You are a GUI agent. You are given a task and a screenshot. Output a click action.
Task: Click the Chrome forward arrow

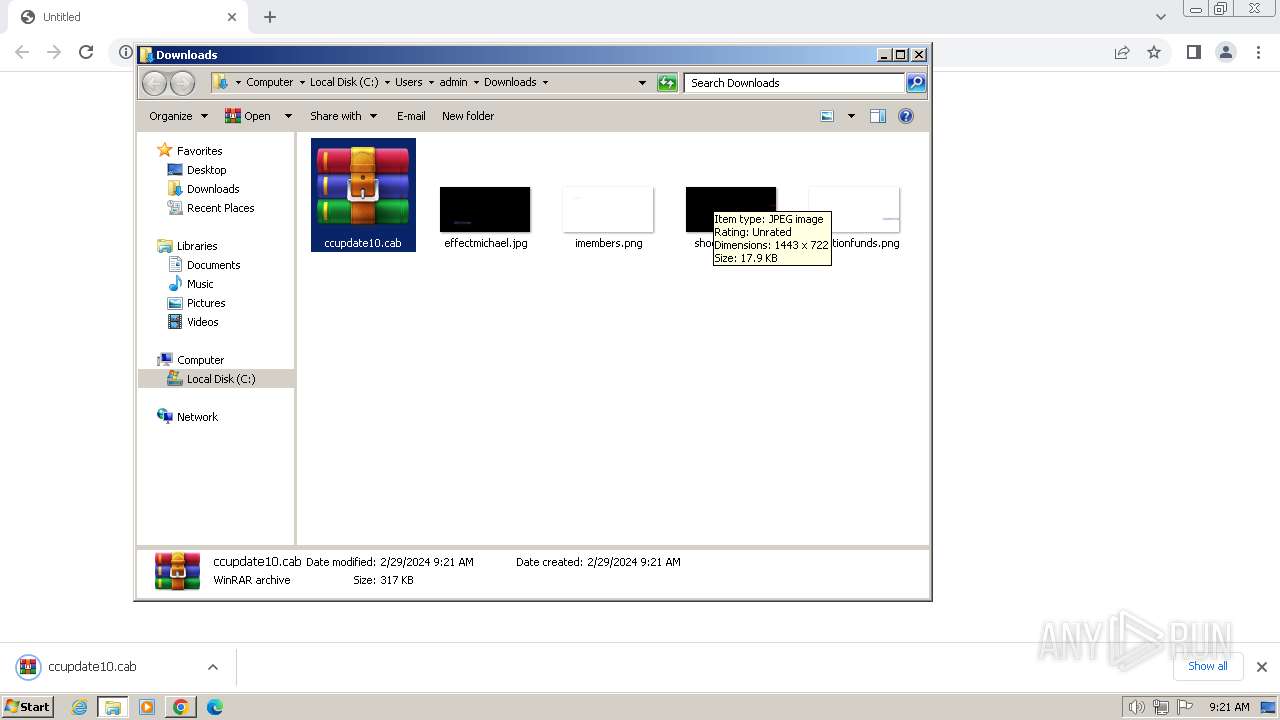54,52
